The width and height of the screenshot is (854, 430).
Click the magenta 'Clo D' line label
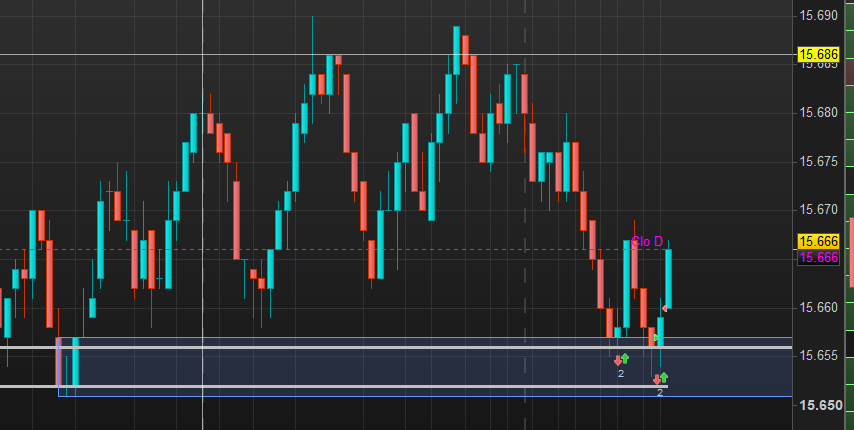coord(647,242)
